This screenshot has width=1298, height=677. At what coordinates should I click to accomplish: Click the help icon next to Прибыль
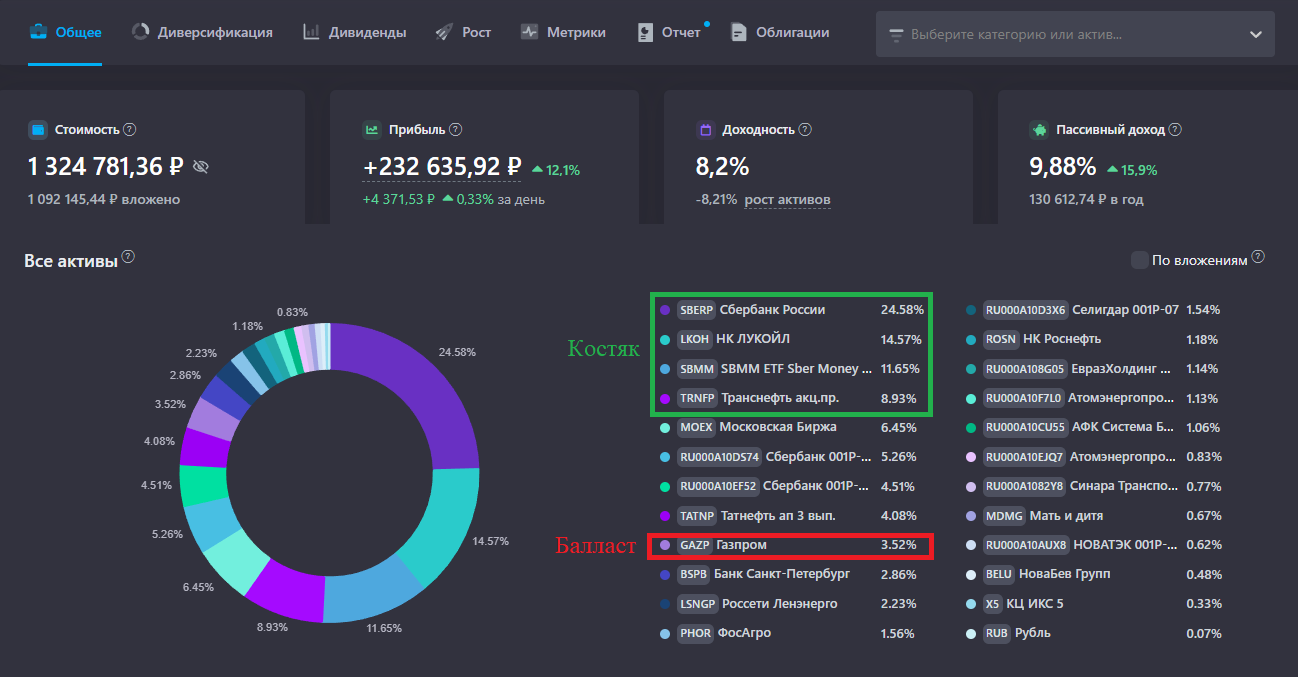(x=456, y=129)
